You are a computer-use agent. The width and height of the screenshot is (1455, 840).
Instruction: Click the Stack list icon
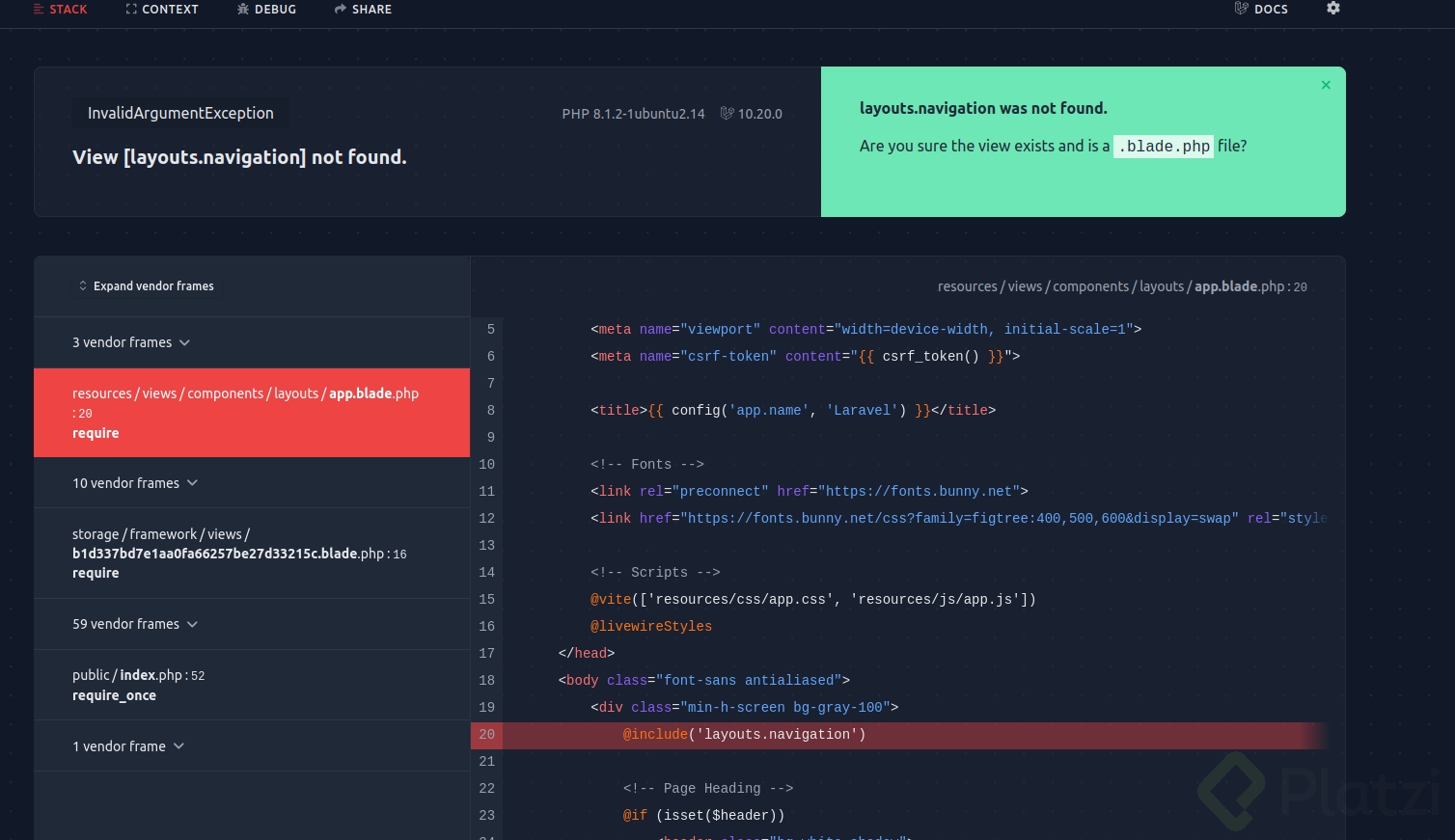point(39,10)
